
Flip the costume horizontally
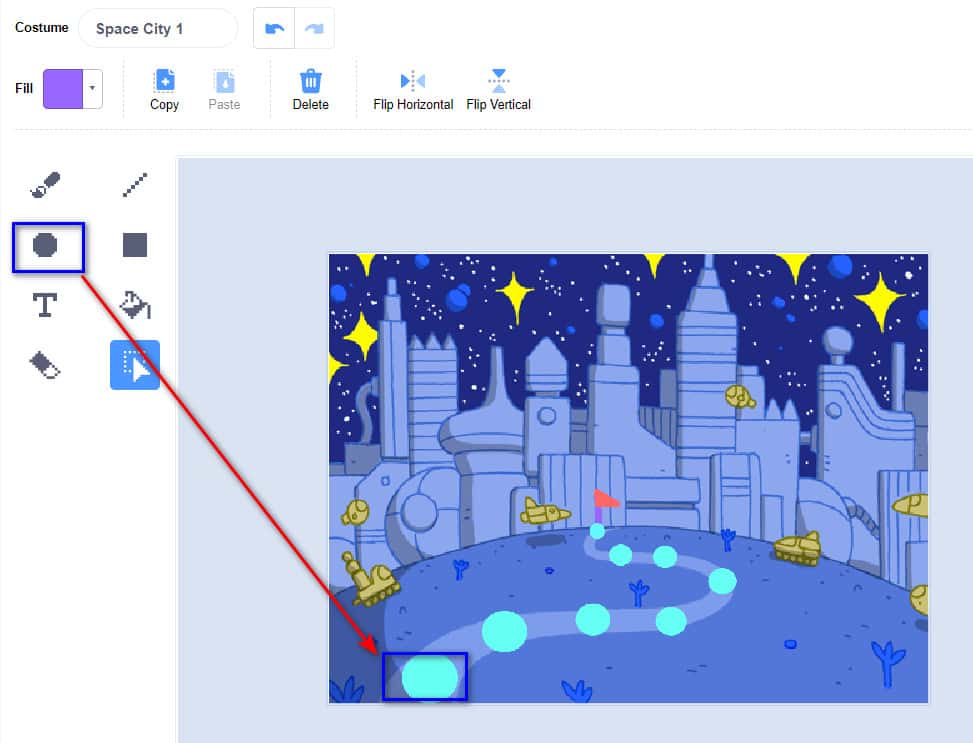(x=413, y=90)
